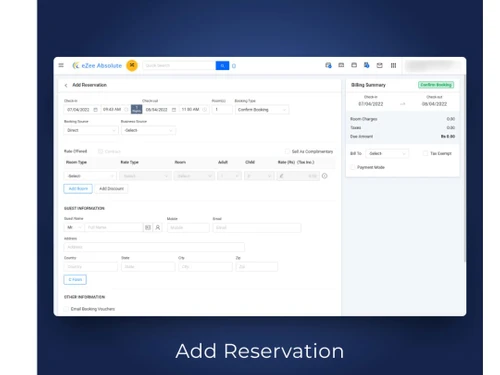Click the eZee Absolute logo

(x=97, y=66)
